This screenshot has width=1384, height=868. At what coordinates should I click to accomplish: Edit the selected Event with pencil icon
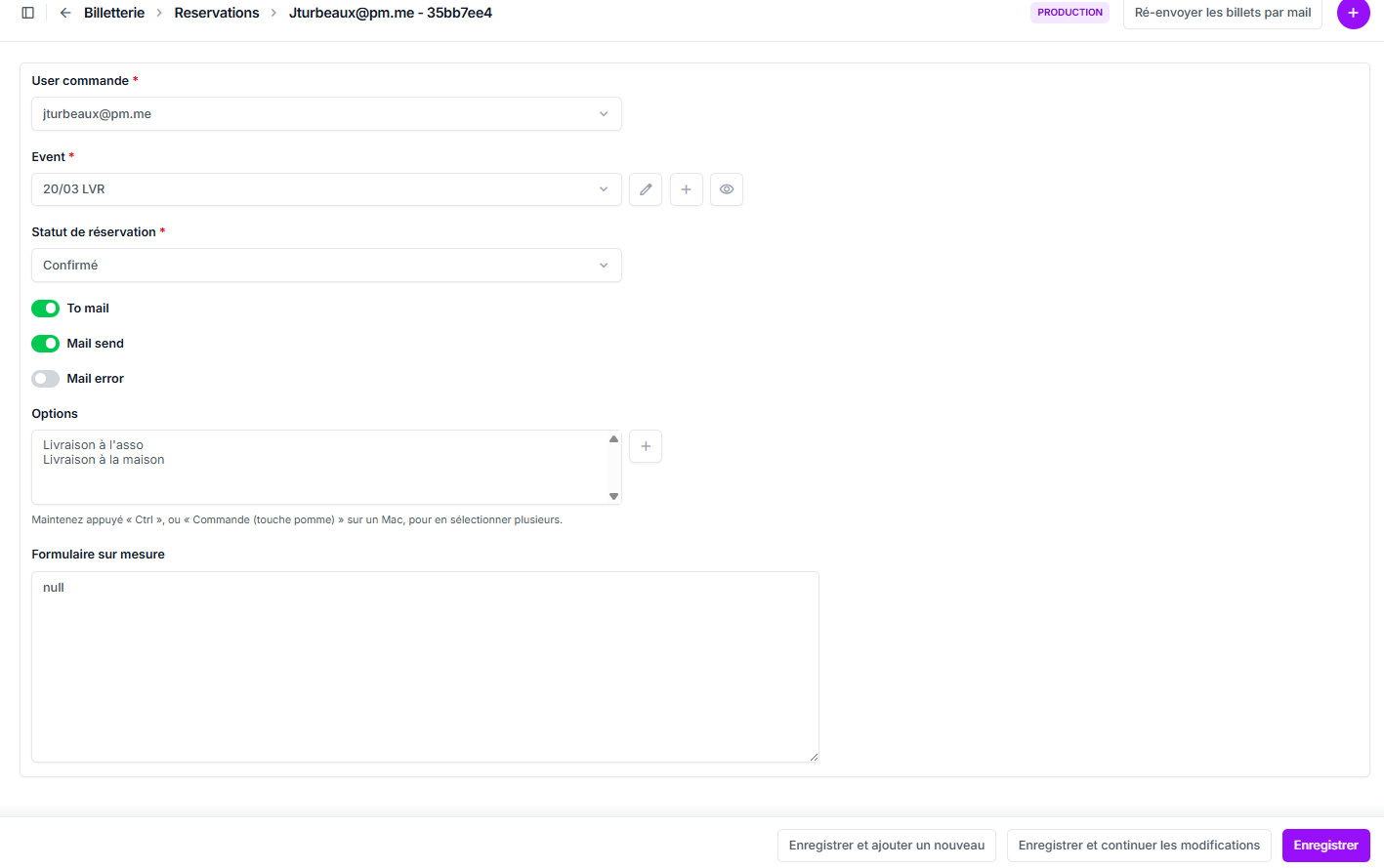click(x=646, y=189)
